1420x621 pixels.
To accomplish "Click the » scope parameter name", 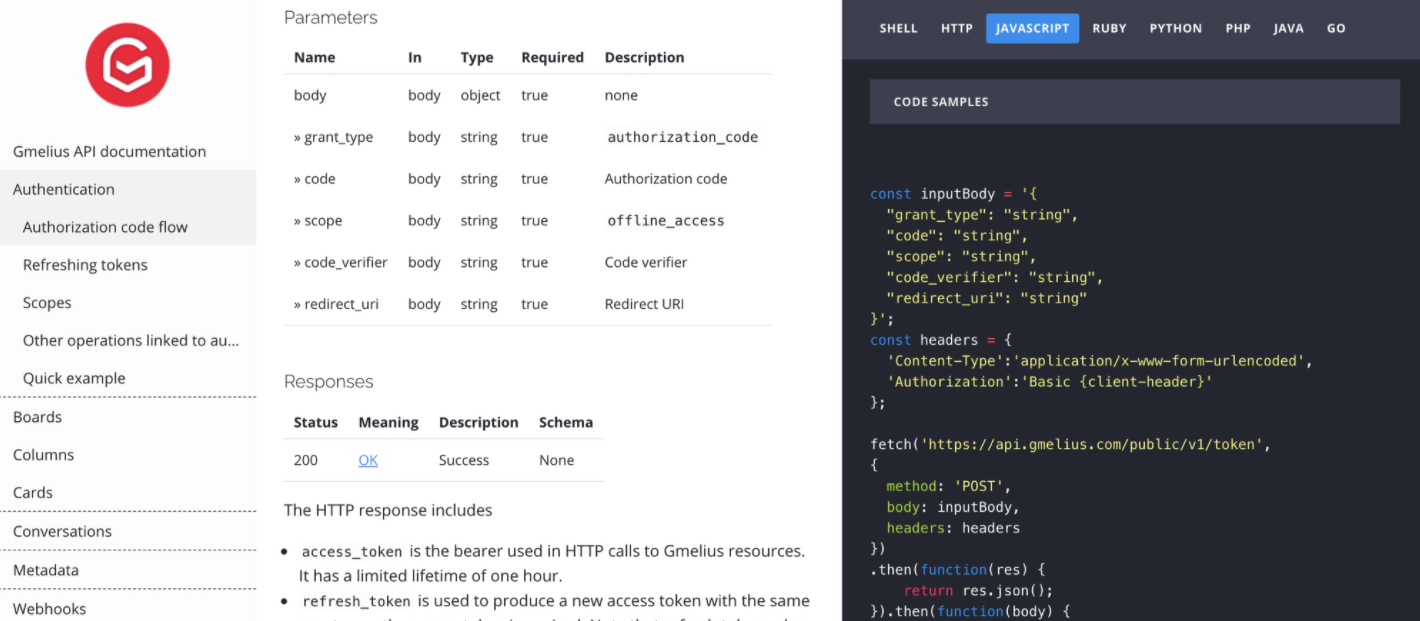I will [x=317, y=221].
